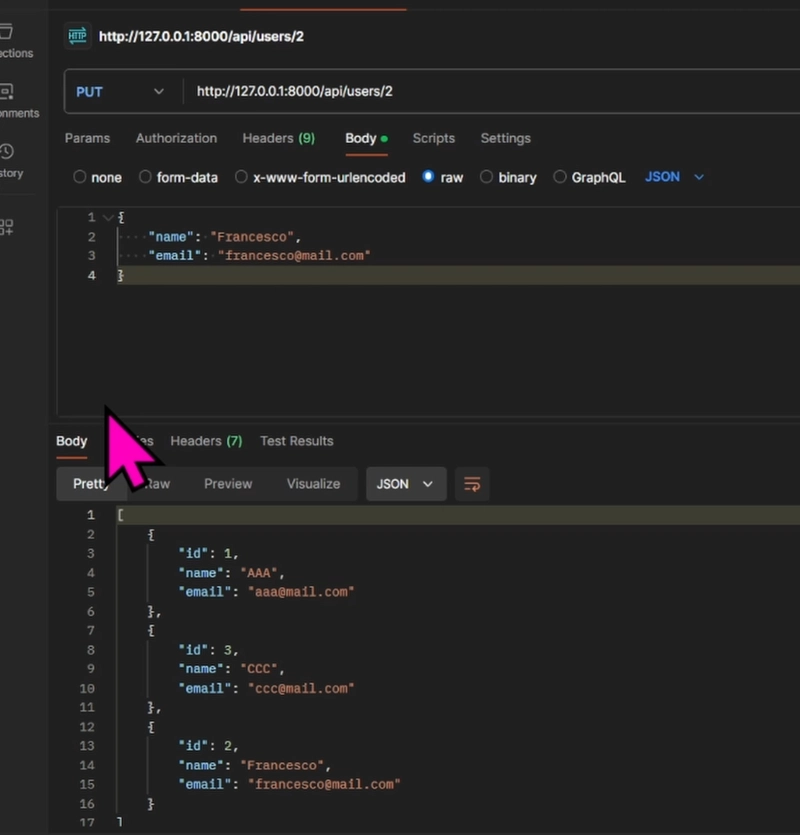Click the request URL input field
Viewport: 800px width, 835px height.
[493, 92]
